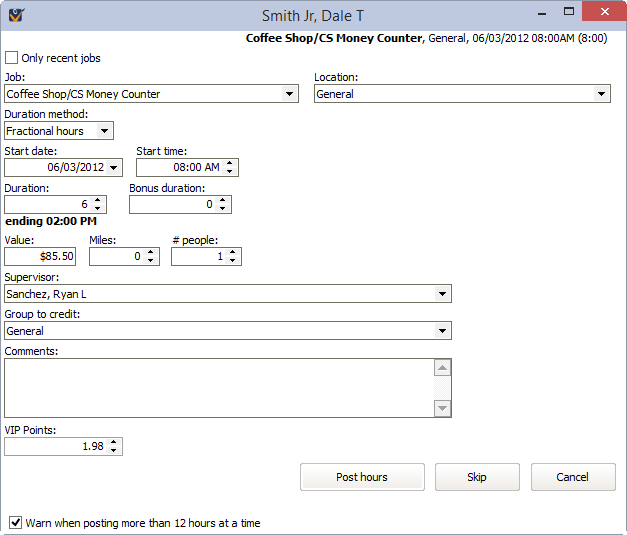Expand the Group to credit dropdown

pos(442,331)
